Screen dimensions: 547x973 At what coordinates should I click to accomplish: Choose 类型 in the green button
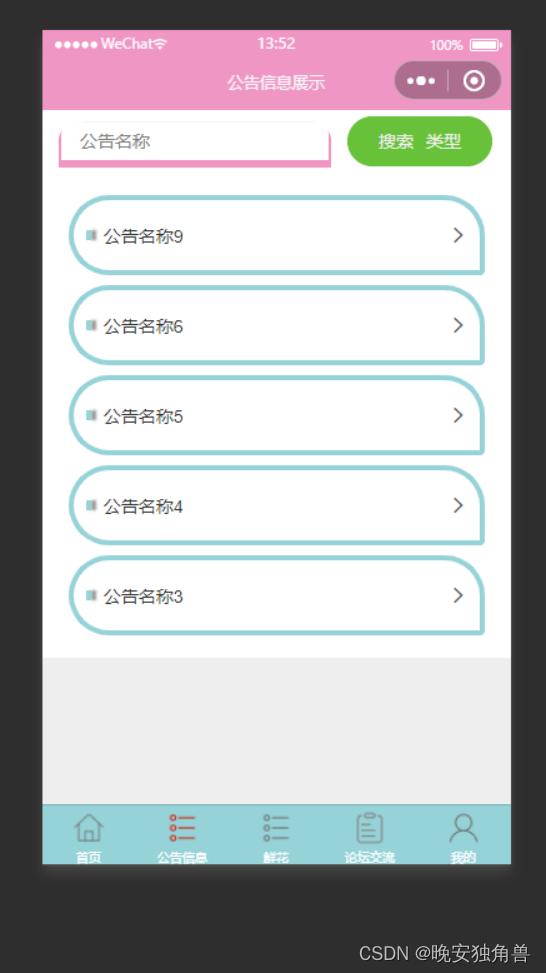point(443,141)
